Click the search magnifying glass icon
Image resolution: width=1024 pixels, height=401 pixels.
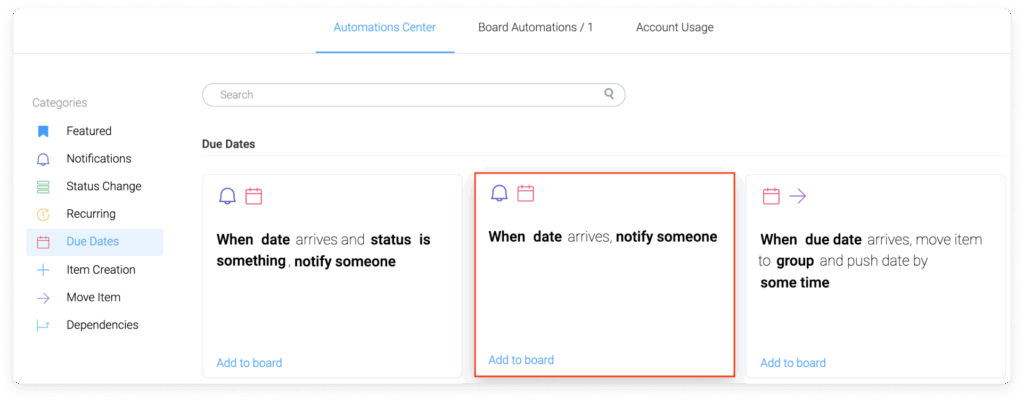pyautogui.click(x=609, y=94)
